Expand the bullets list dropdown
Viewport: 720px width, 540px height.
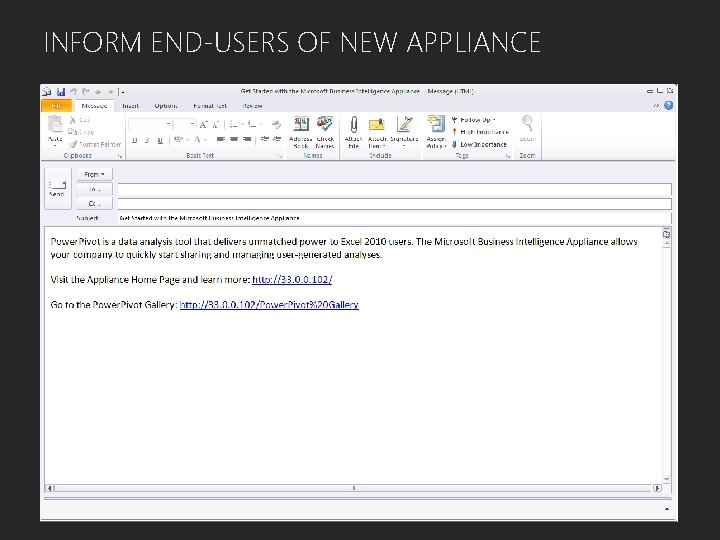(x=242, y=124)
